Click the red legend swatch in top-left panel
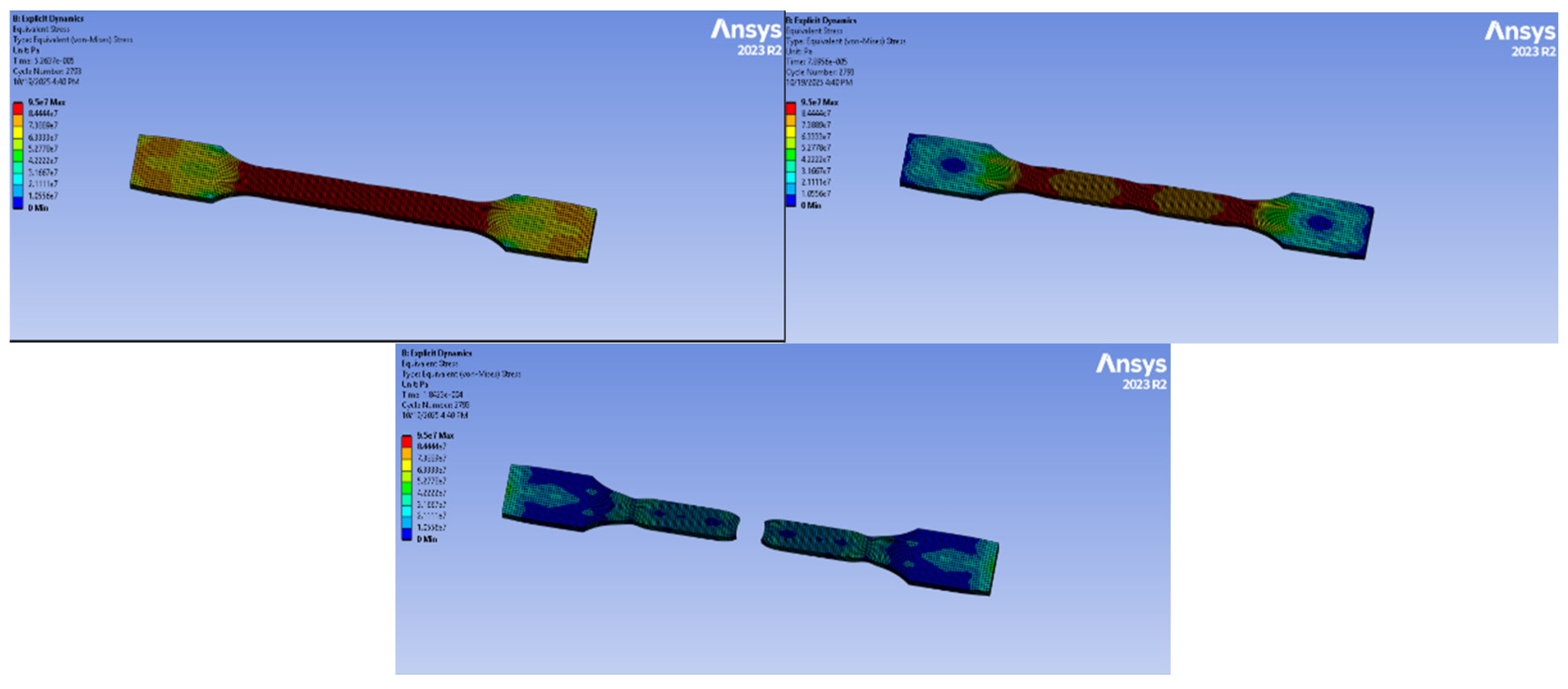The image size is (1568, 689). click(x=18, y=108)
